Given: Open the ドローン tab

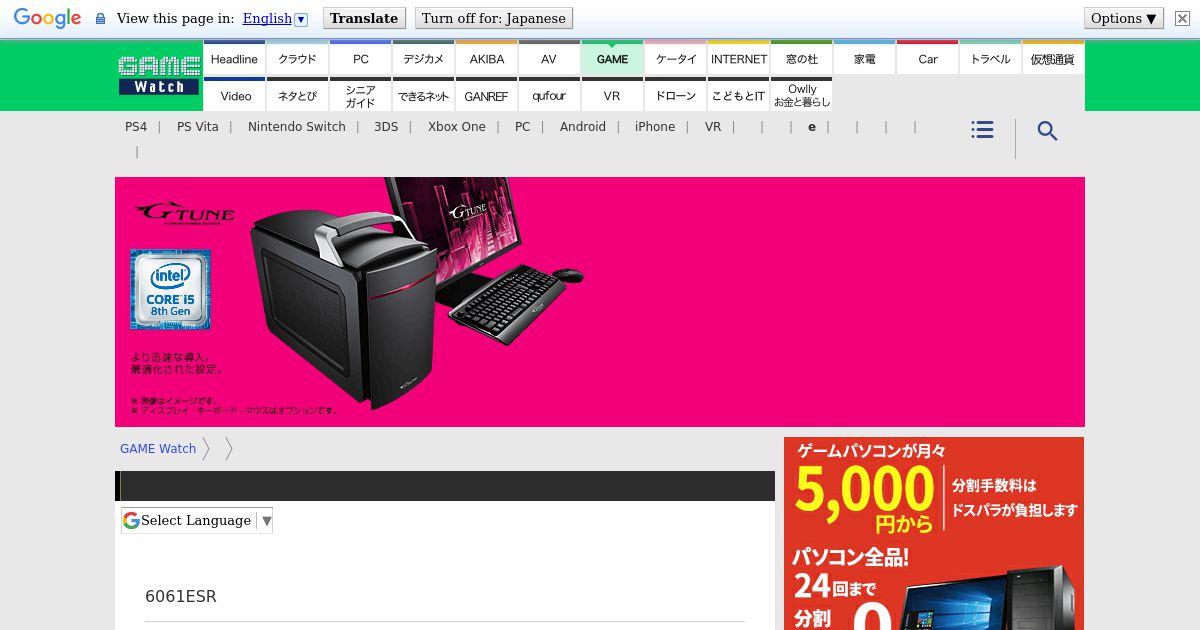Looking at the screenshot, I should [675, 95].
